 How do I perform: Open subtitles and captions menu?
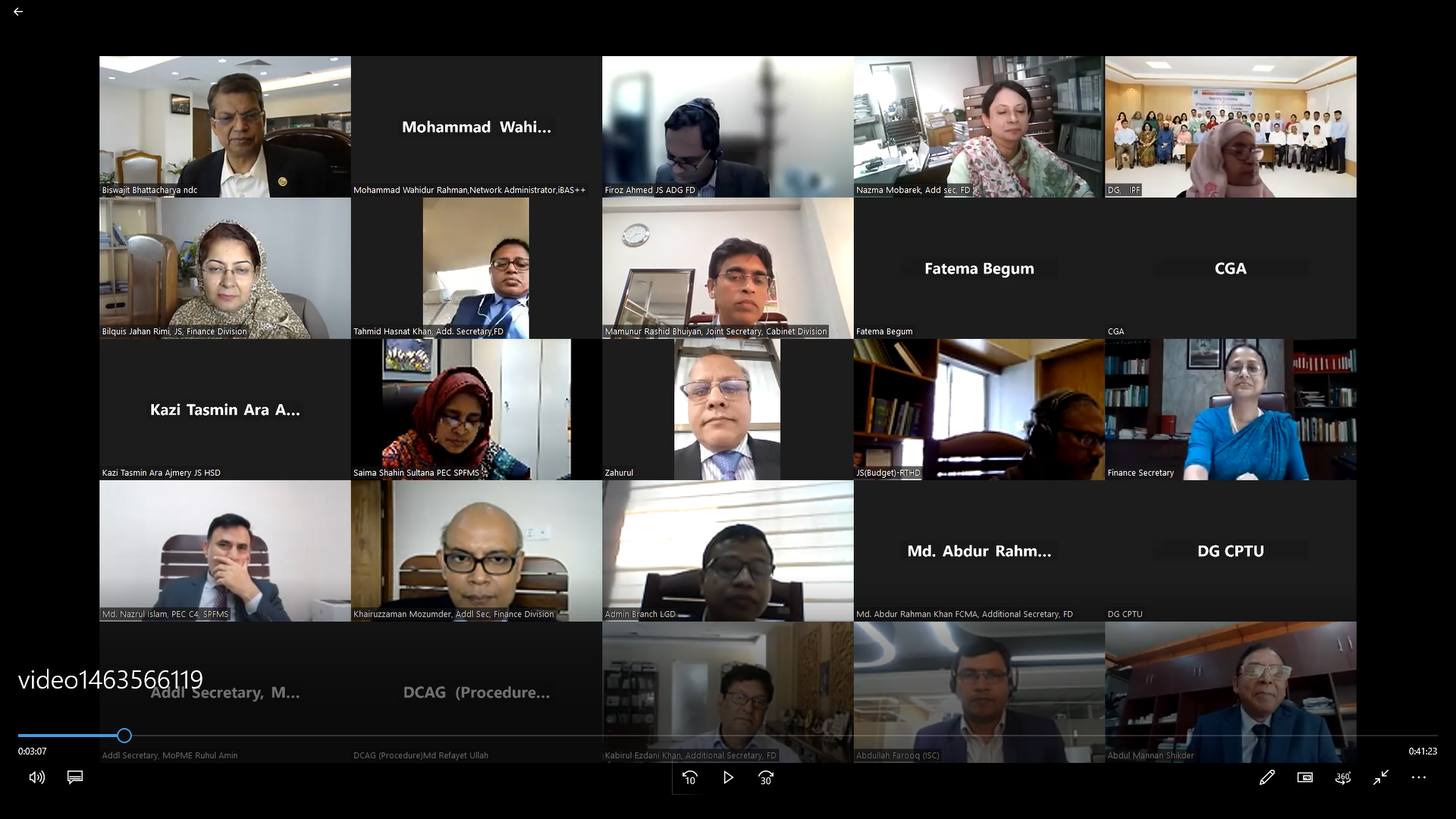[75, 777]
